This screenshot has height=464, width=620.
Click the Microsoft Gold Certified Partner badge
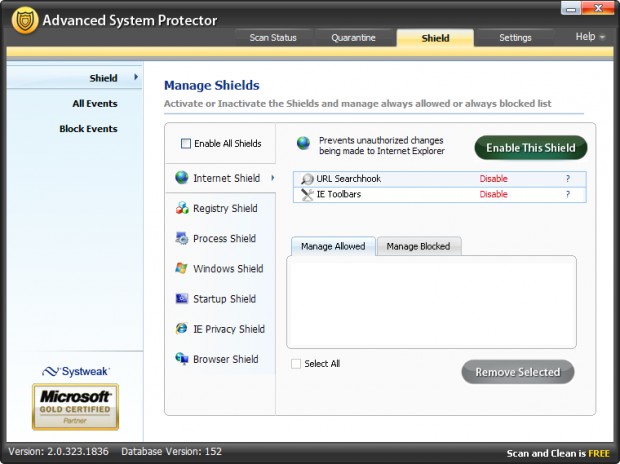(75, 407)
